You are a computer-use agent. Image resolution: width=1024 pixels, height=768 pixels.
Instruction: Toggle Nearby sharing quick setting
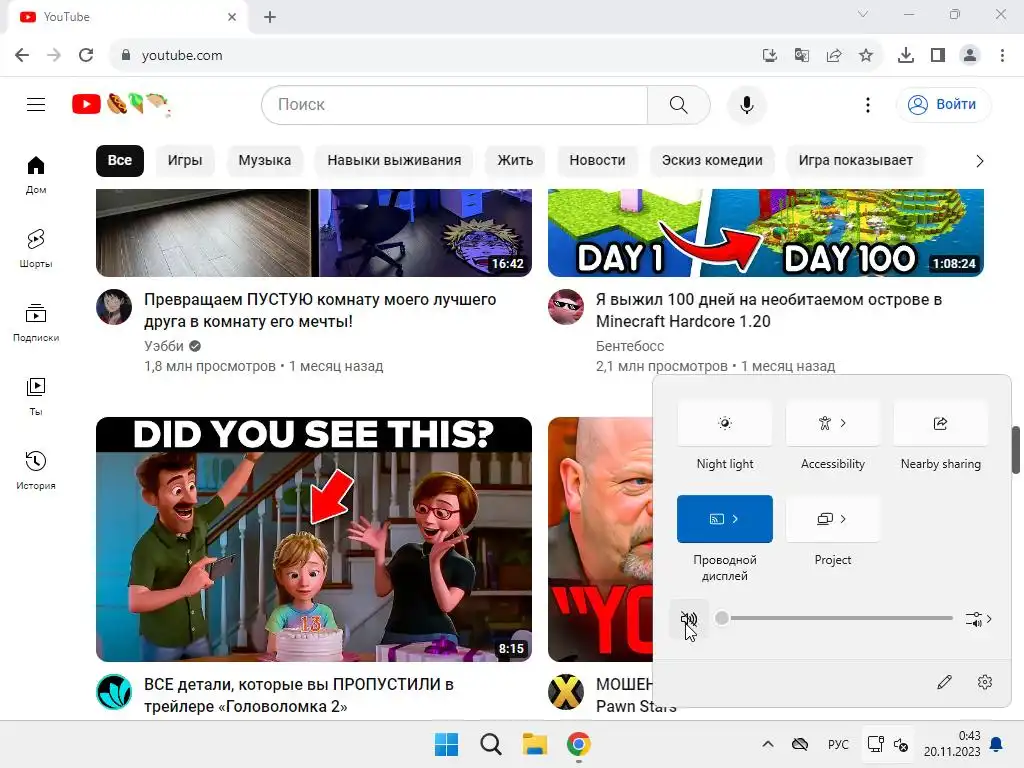pos(940,423)
